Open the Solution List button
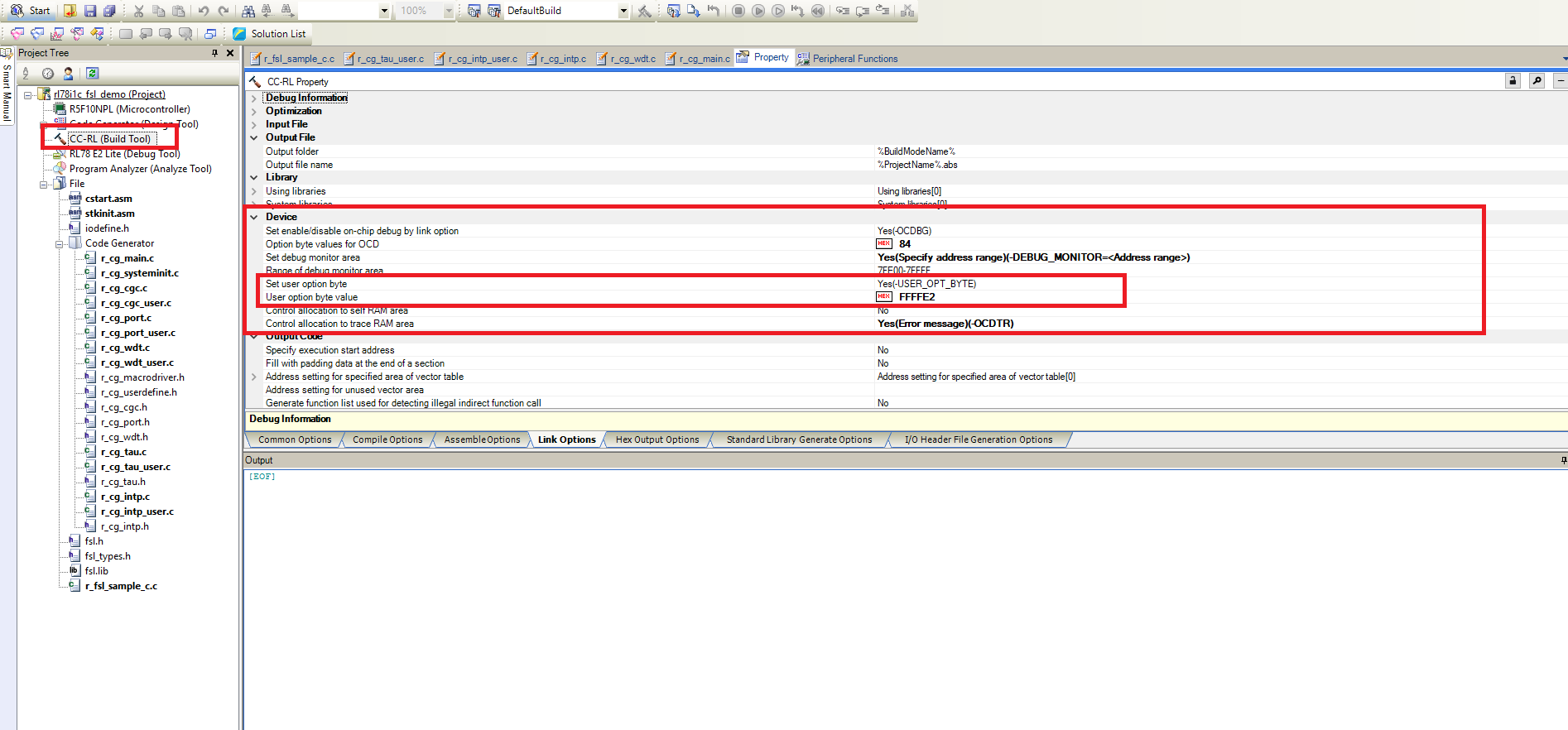The height and width of the screenshot is (730, 1568). tap(269, 34)
